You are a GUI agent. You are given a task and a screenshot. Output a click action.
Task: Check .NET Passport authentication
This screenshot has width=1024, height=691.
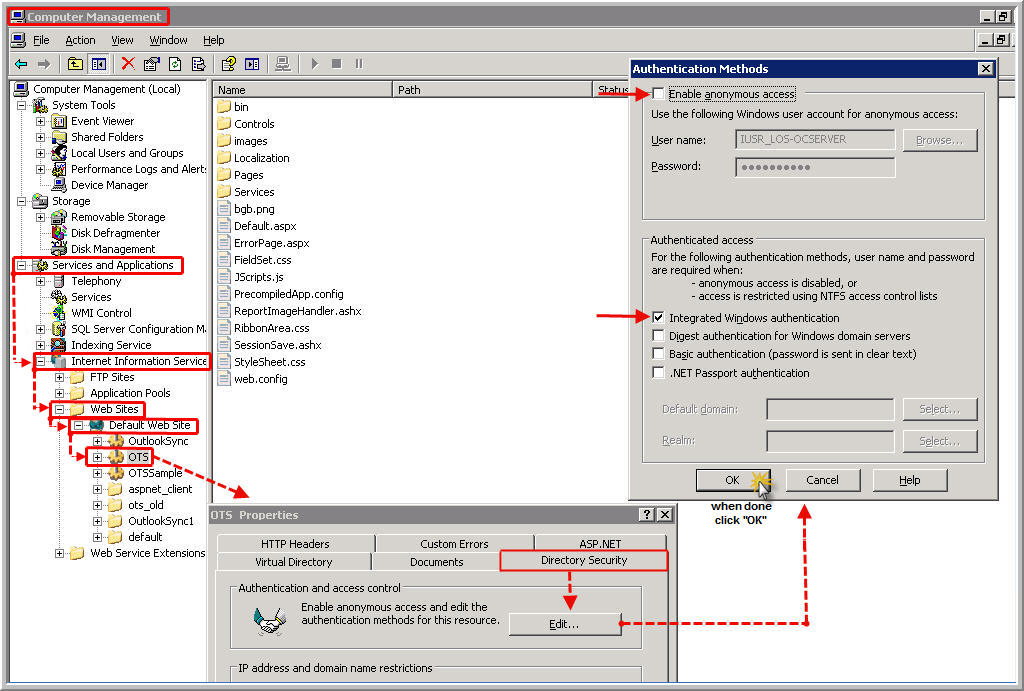(x=658, y=373)
